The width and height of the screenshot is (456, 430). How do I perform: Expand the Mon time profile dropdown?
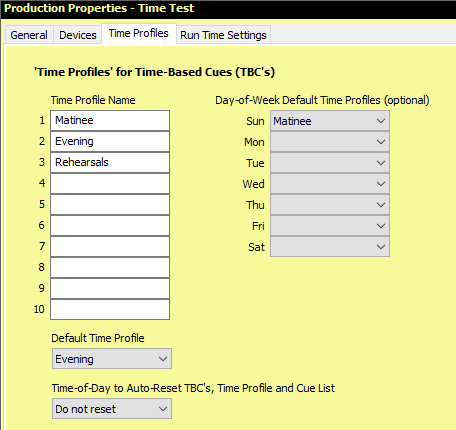click(x=330, y=142)
